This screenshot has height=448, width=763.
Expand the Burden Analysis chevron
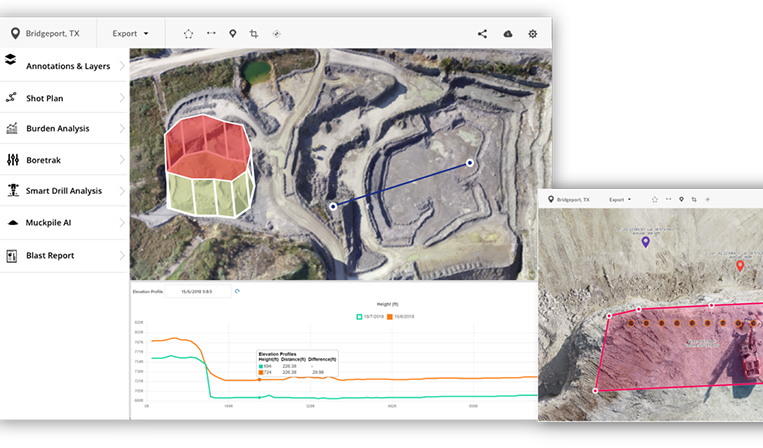tap(122, 128)
